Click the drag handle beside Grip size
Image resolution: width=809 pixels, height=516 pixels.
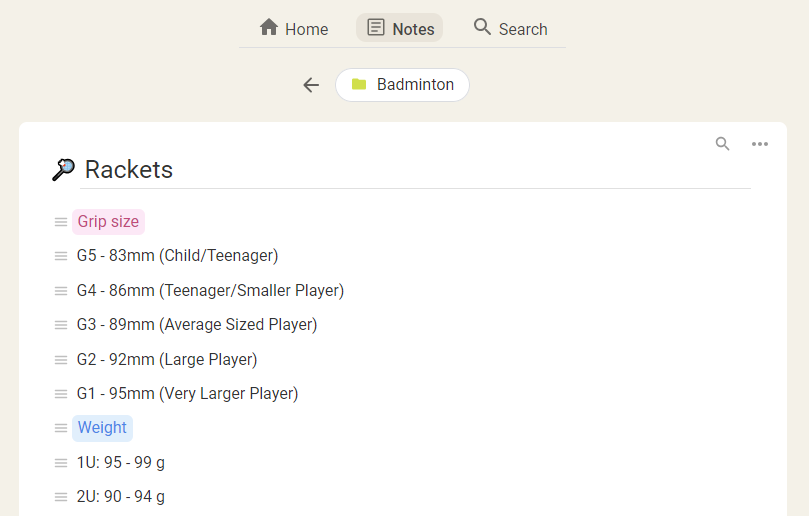pos(61,222)
